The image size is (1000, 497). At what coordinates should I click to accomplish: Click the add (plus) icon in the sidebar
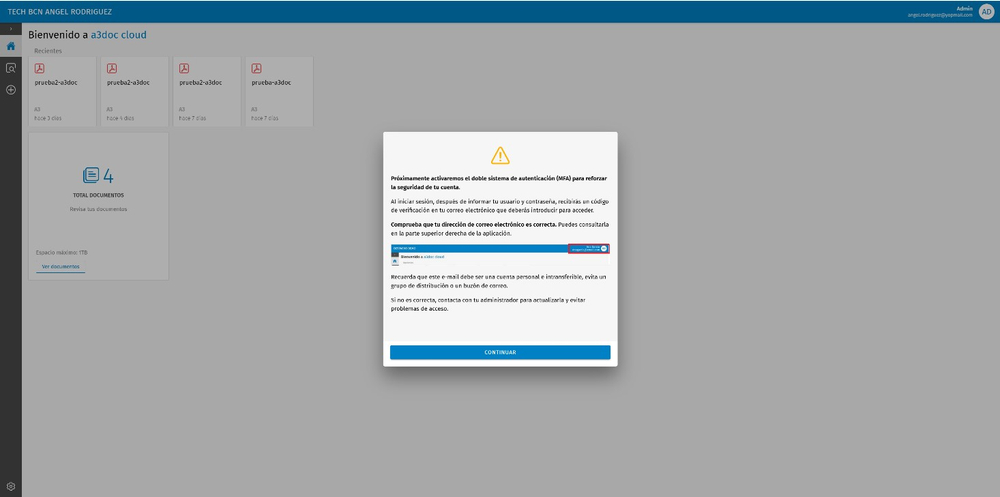coord(11,90)
